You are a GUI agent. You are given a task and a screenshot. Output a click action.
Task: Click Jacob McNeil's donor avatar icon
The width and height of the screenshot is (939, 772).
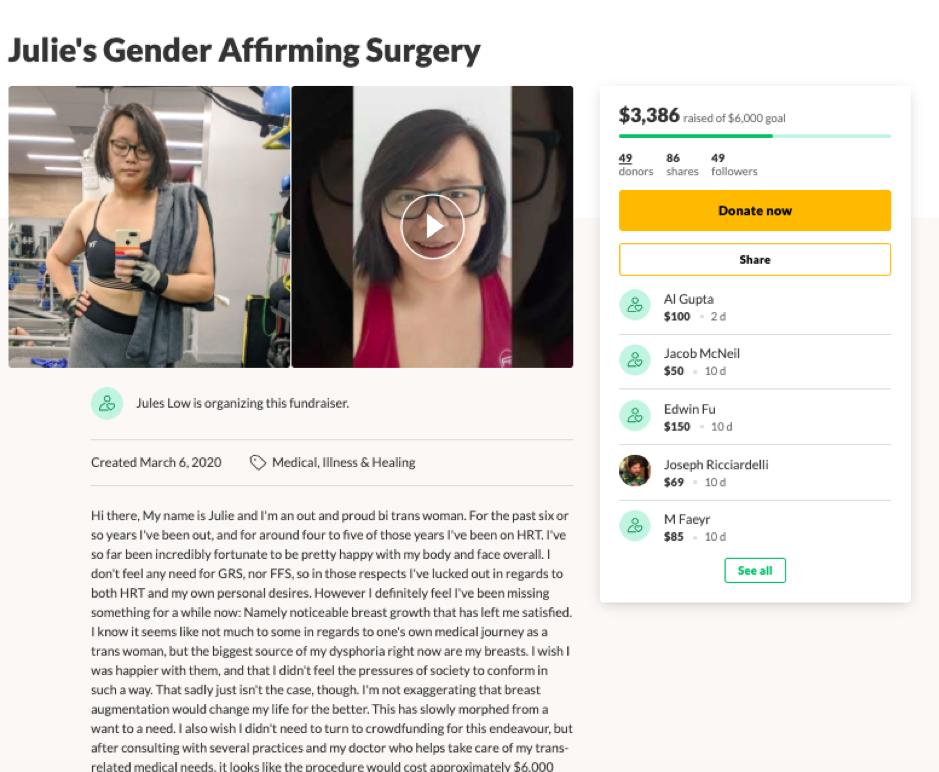tap(635, 360)
